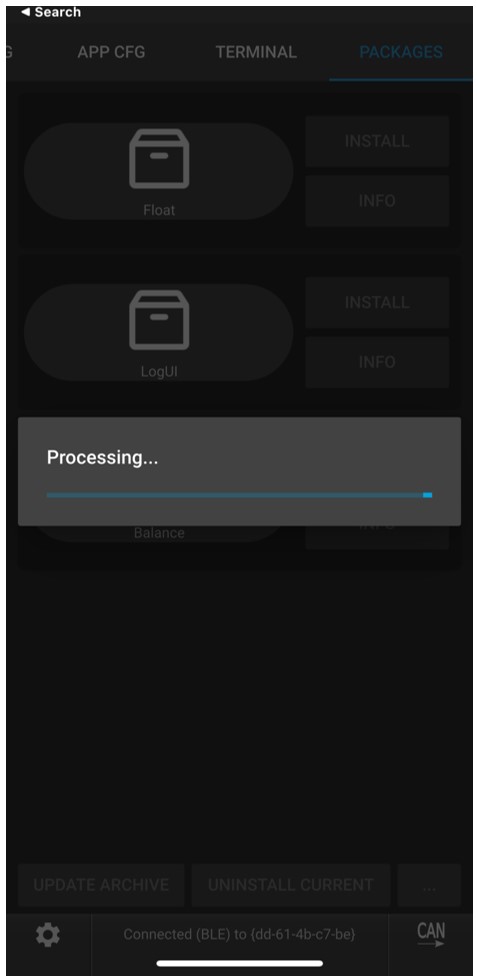477x978 pixels.
Task: Tap the Connected (BLE) status text
Action: pos(239,934)
